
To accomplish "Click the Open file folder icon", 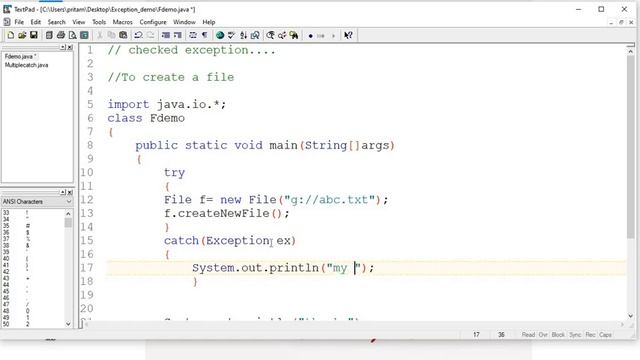I will coord(22,36).
